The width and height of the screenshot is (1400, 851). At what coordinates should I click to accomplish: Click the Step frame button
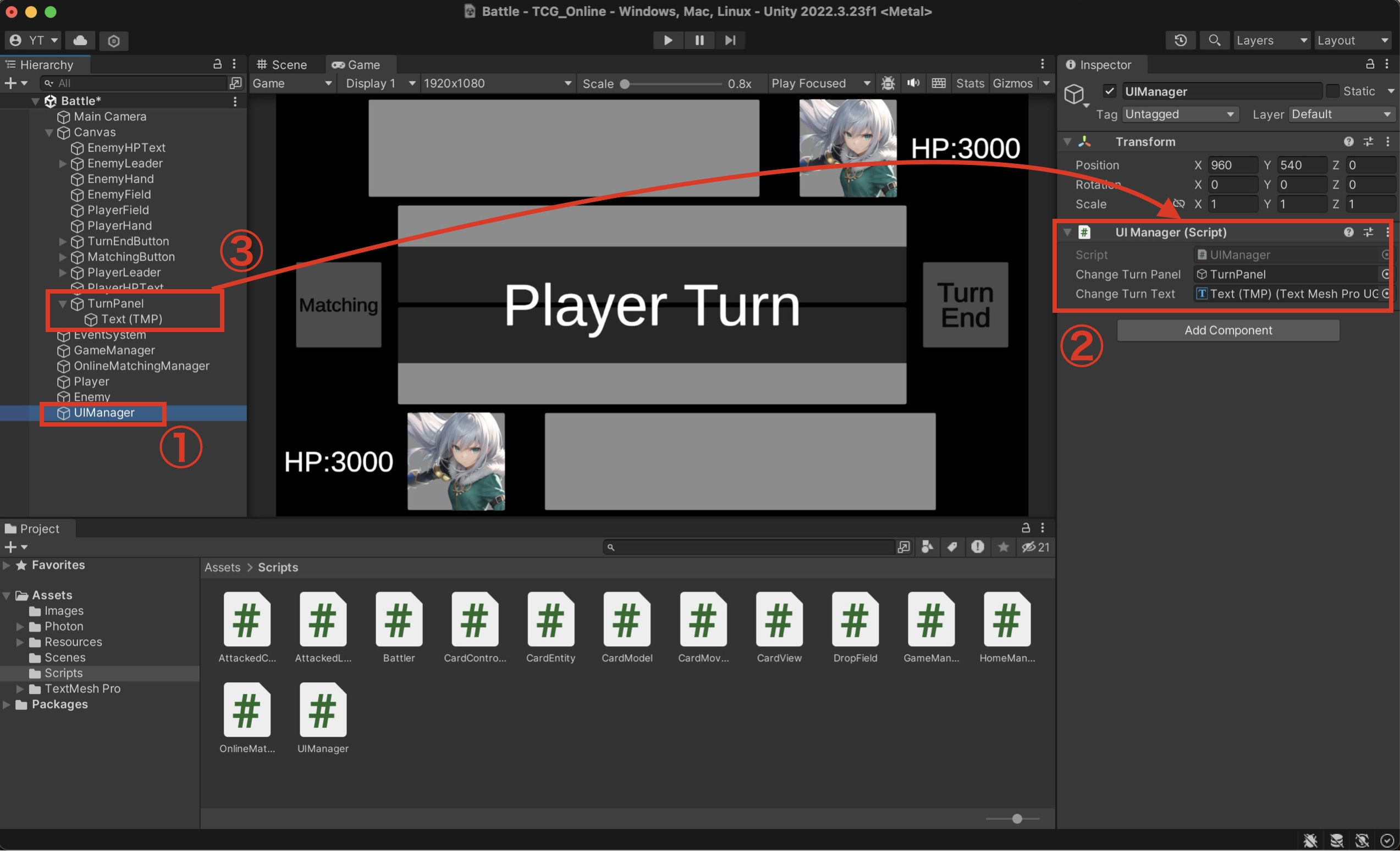(x=730, y=40)
